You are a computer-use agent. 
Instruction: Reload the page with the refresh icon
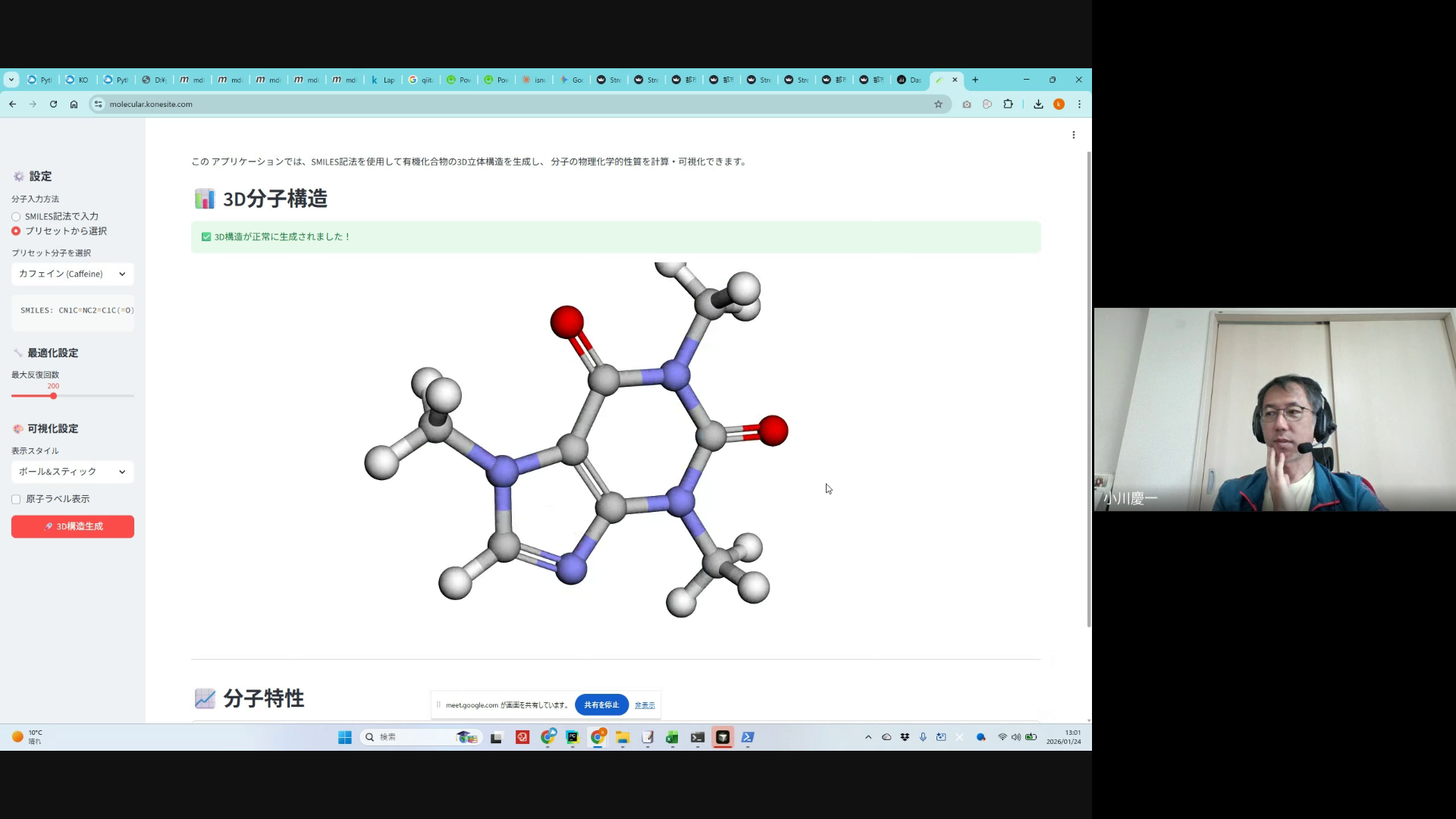click(53, 104)
